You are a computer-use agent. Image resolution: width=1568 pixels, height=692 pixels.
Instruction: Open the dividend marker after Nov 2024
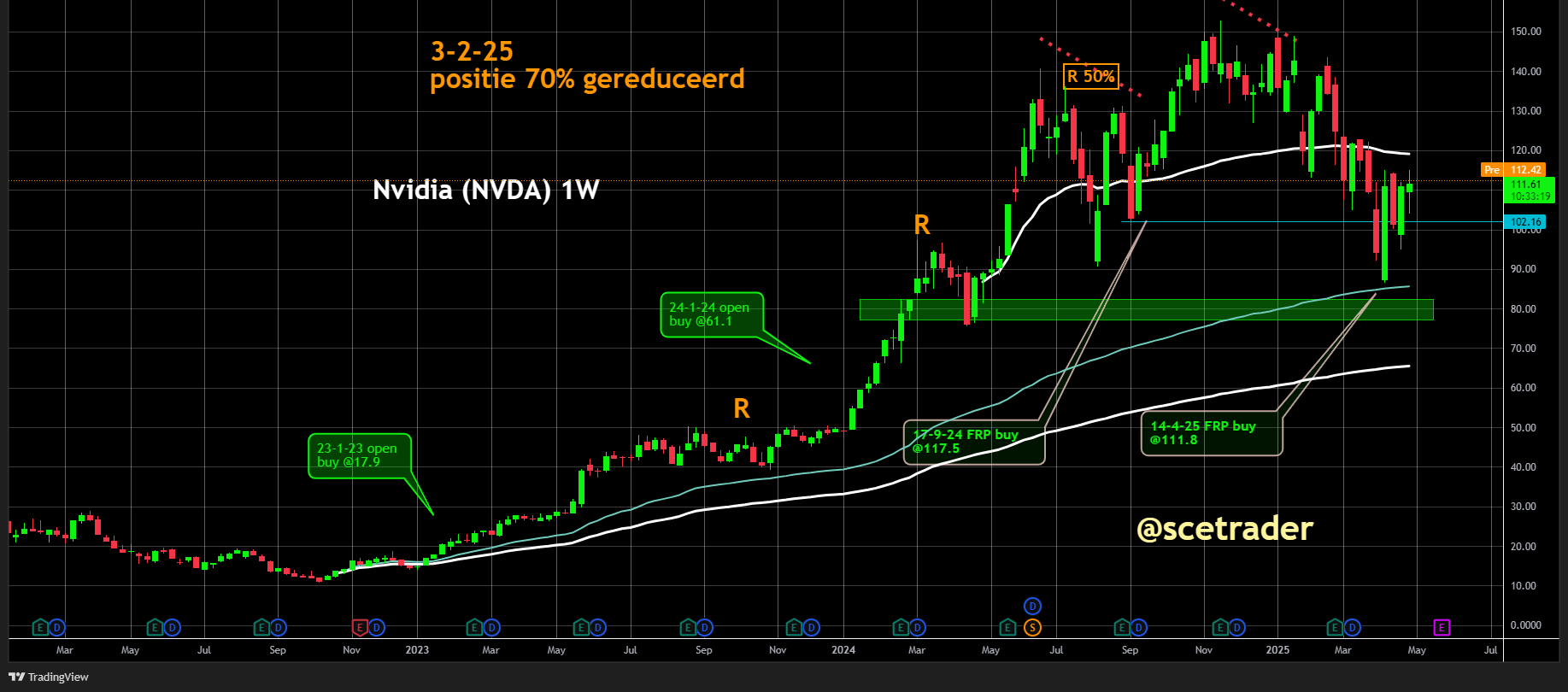tap(1236, 628)
